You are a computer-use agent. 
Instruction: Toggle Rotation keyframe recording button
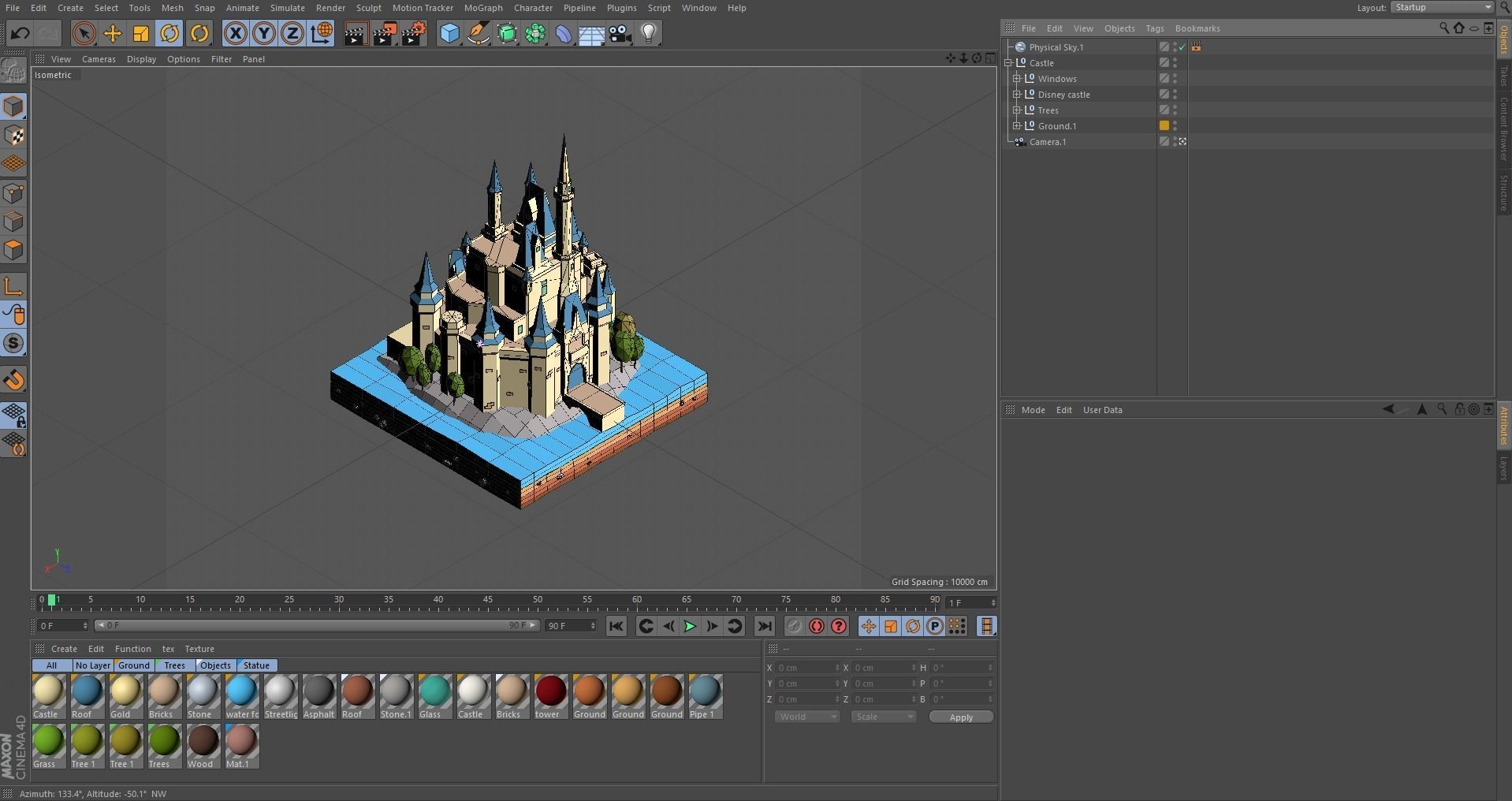coord(913,626)
